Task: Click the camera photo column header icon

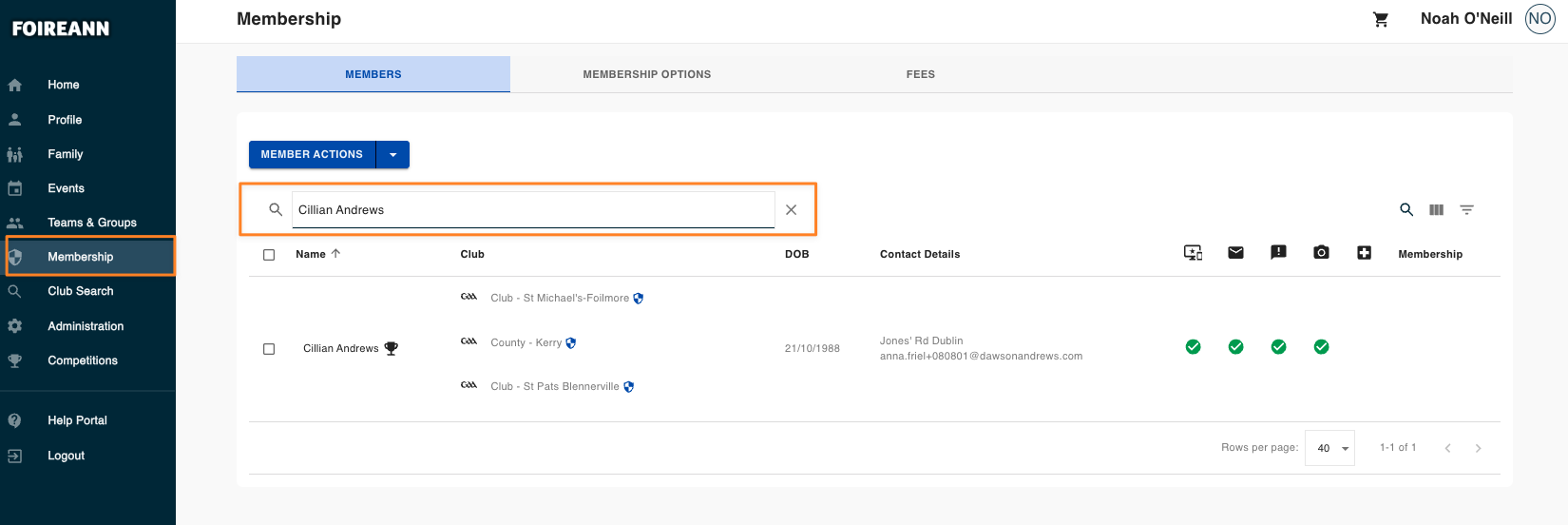Action: pyautogui.click(x=1321, y=252)
